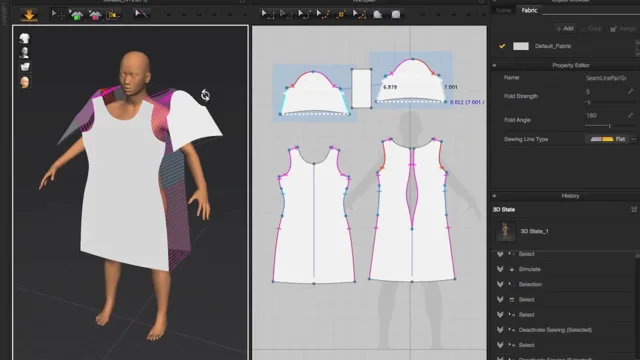Click the pencil icon beside Fold Angle value
The image size is (640, 360).
click(631, 116)
